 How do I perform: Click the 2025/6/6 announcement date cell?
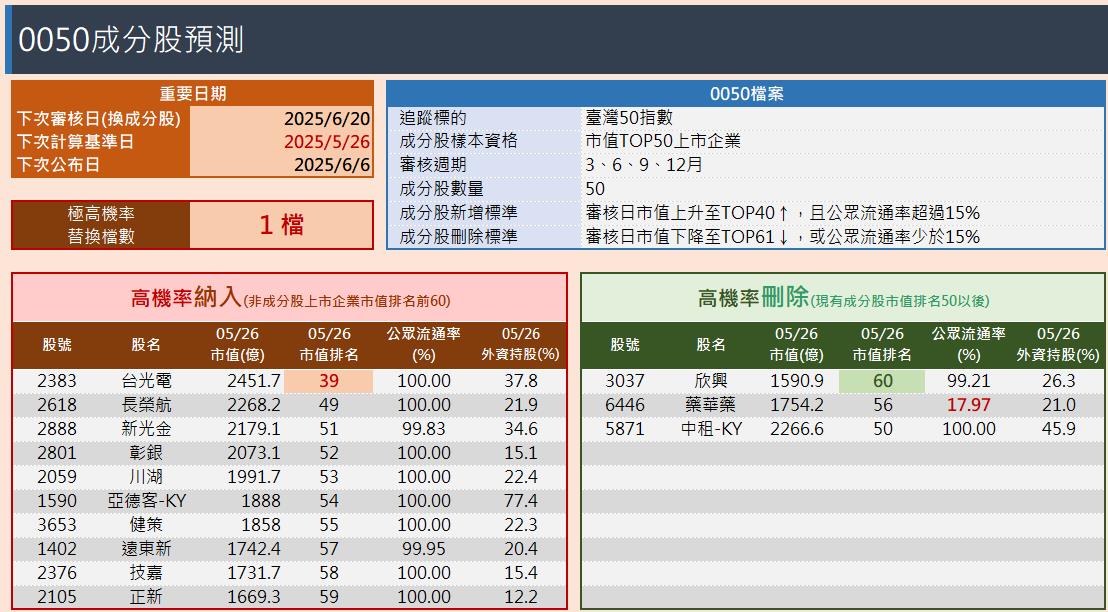[281, 165]
